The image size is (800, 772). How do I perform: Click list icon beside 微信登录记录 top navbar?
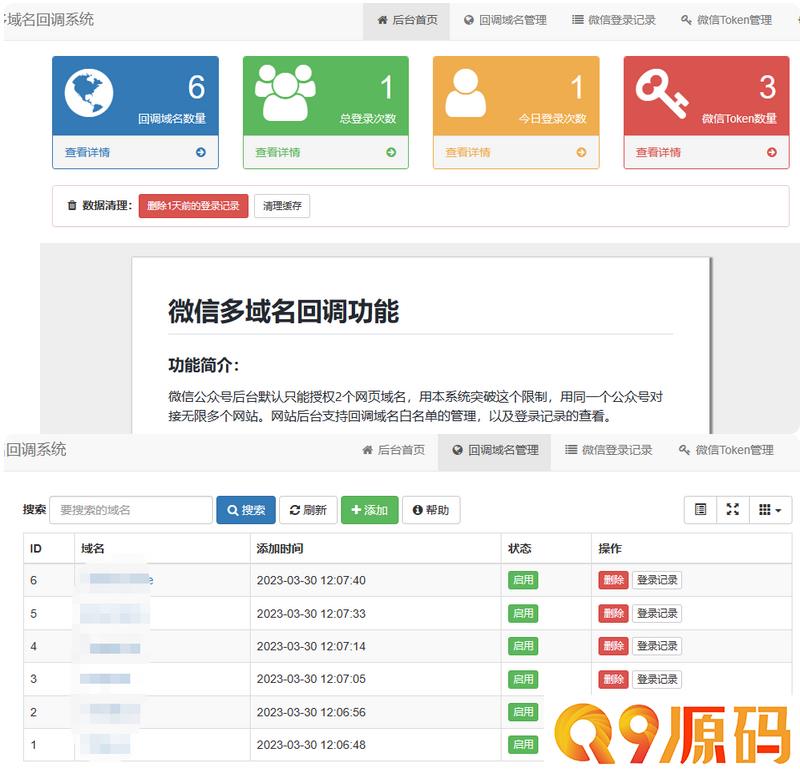(x=577, y=20)
